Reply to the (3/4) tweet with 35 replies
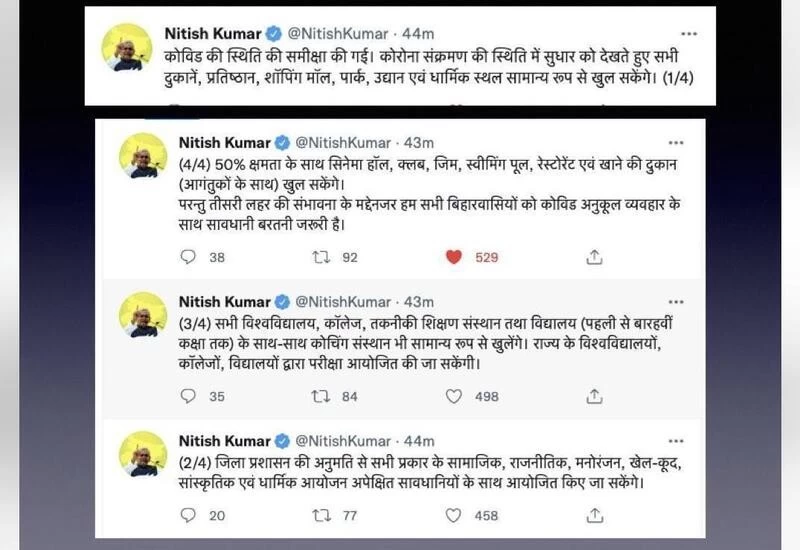The height and width of the screenshot is (550, 800). click(188, 397)
